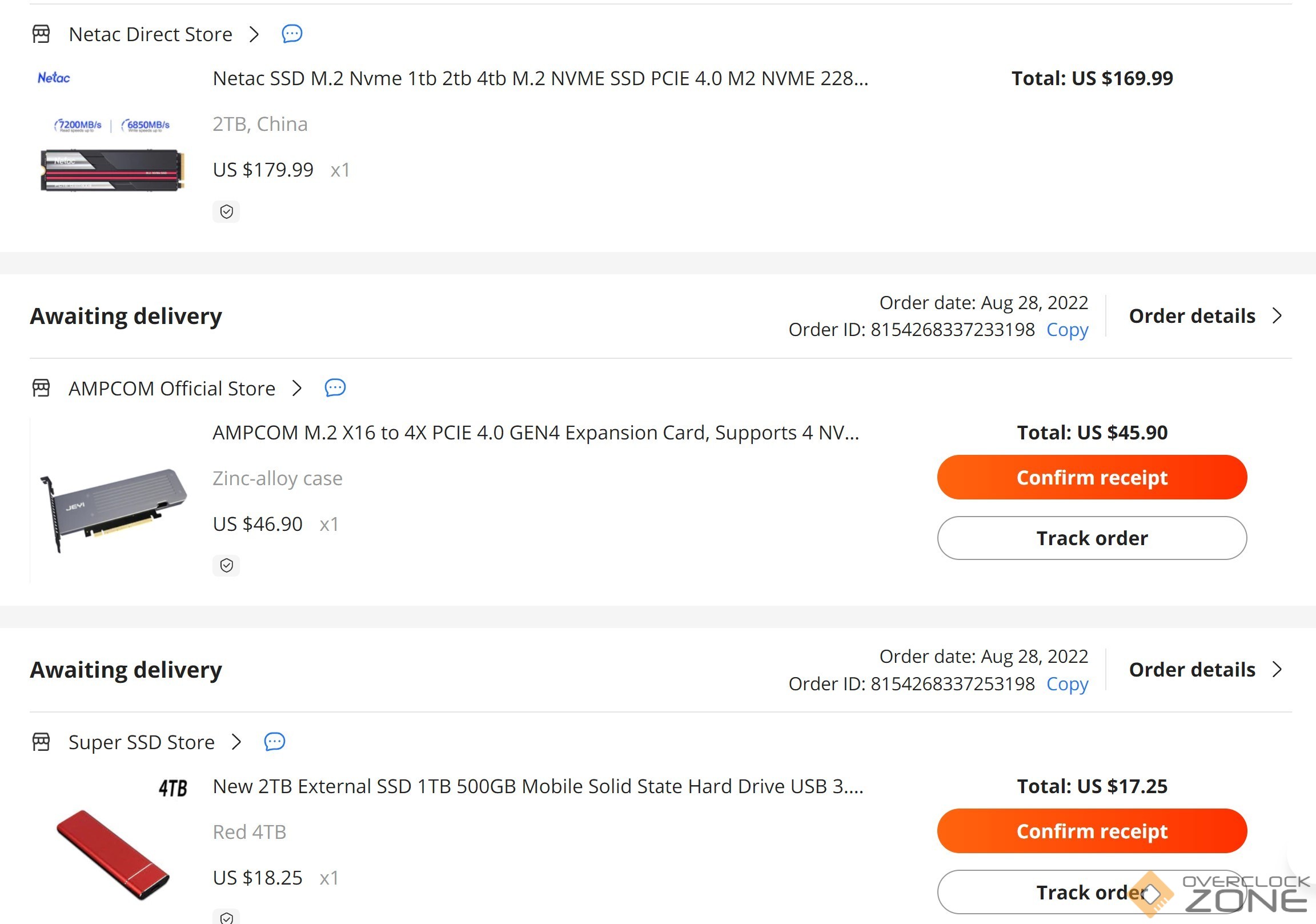The height and width of the screenshot is (924, 1316).
Task: Copy order ID ending in 233198
Action: click(1066, 330)
